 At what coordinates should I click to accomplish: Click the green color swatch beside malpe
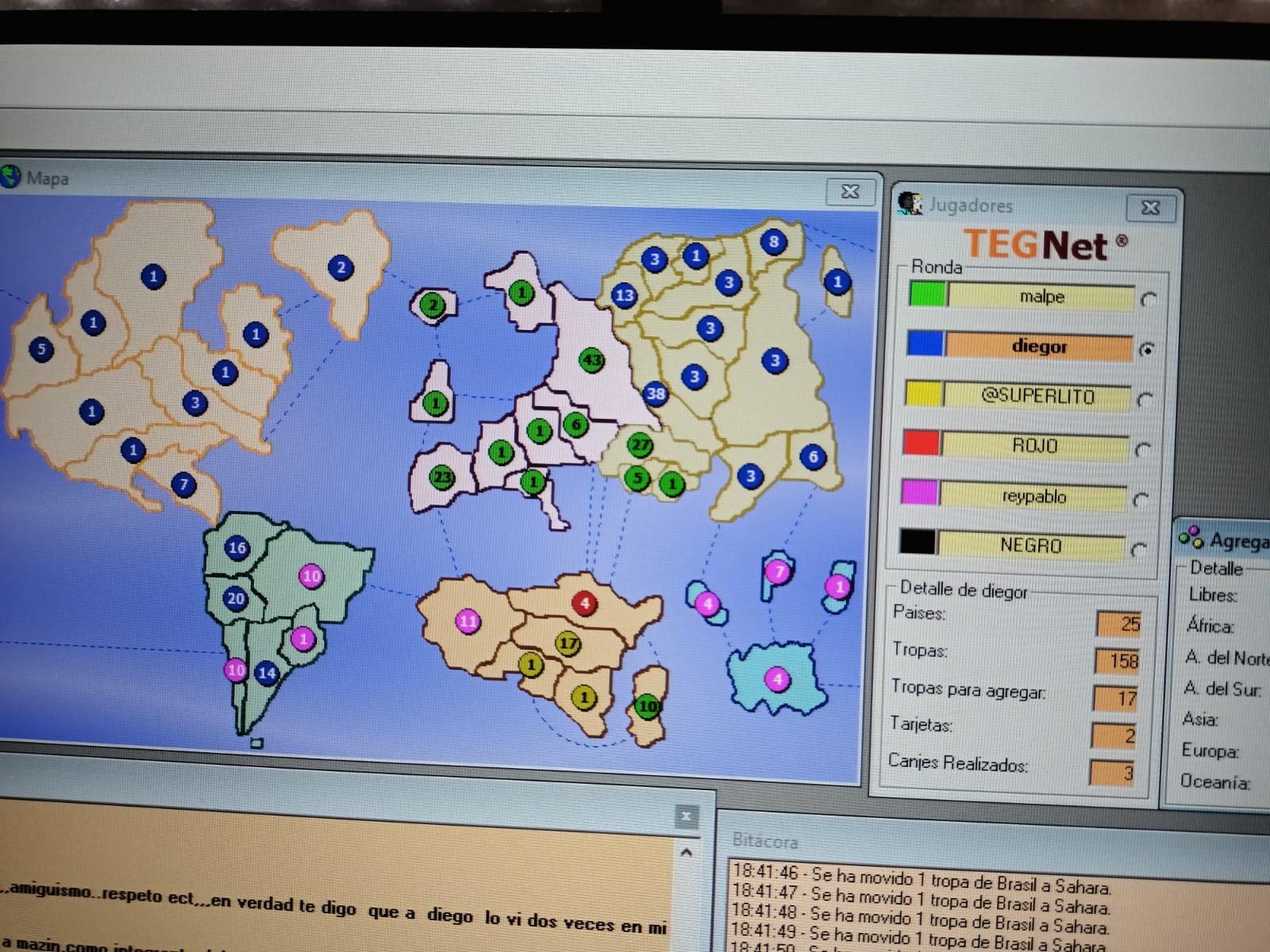click(x=928, y=294)
